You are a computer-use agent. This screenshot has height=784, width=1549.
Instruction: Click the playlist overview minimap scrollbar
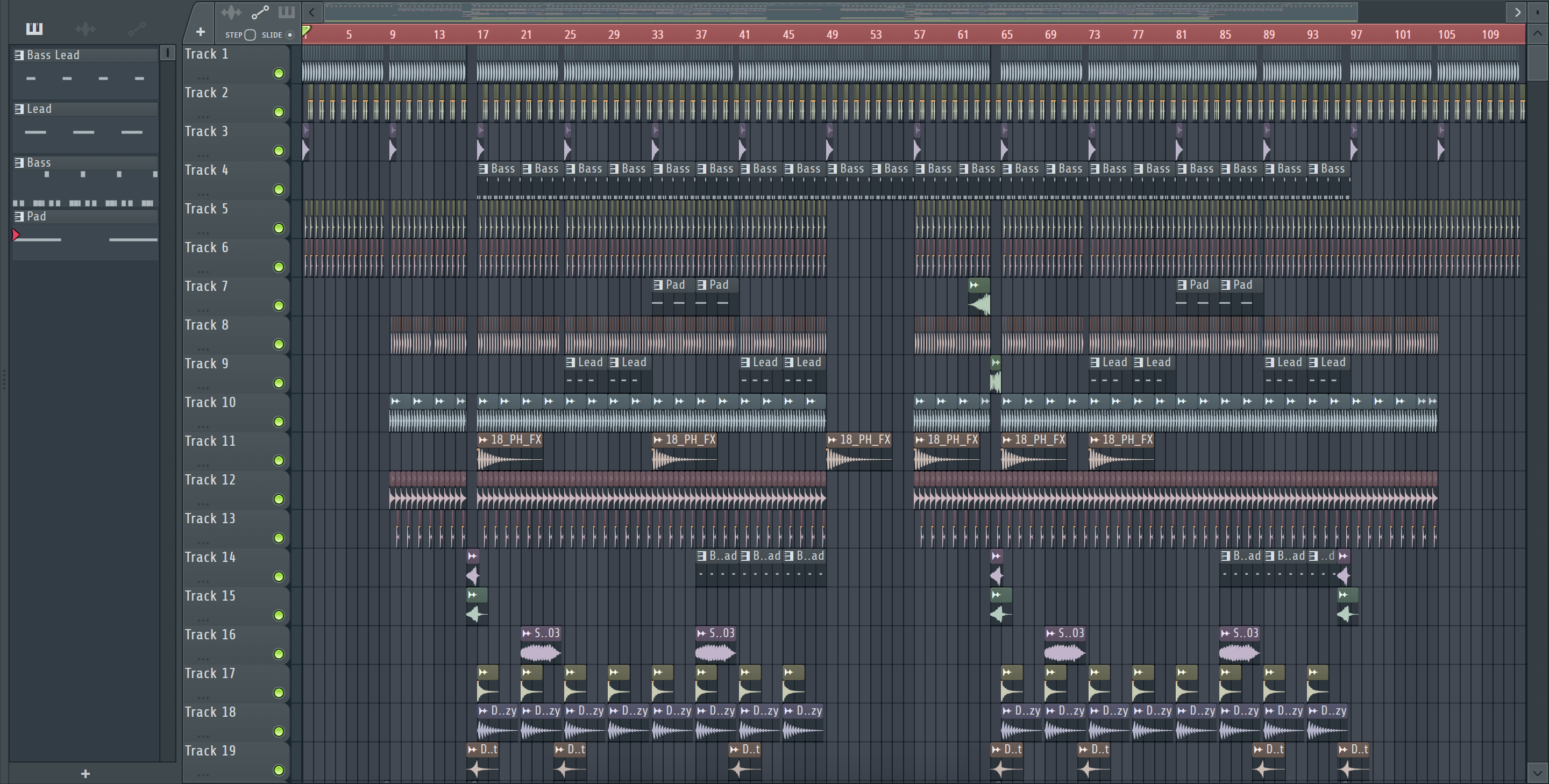pos(841,12)
